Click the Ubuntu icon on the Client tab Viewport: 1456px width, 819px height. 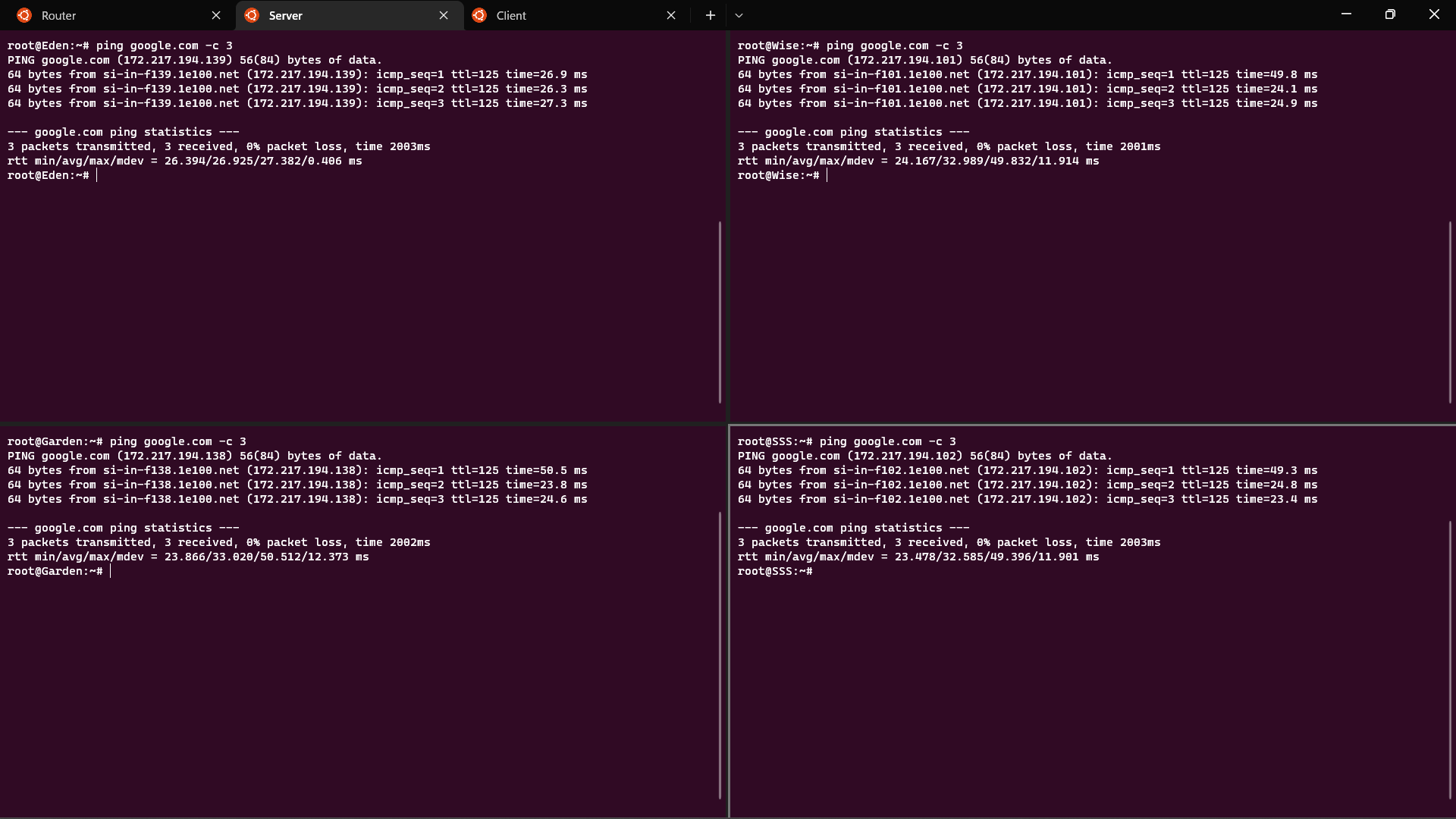tap(480, 14)
